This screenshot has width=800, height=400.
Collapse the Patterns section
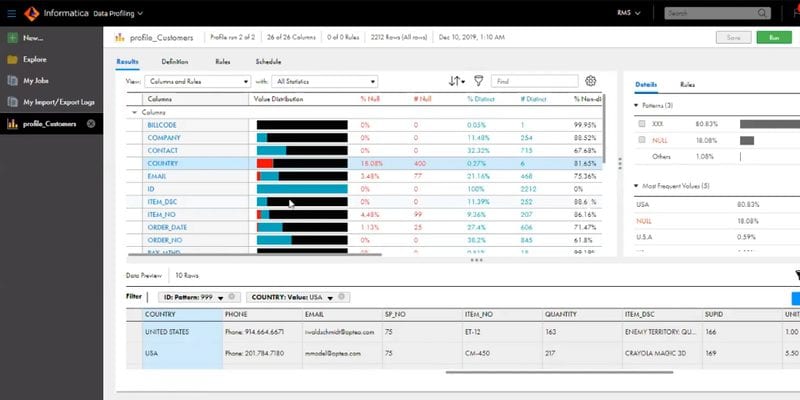click(x=636, y=105)
